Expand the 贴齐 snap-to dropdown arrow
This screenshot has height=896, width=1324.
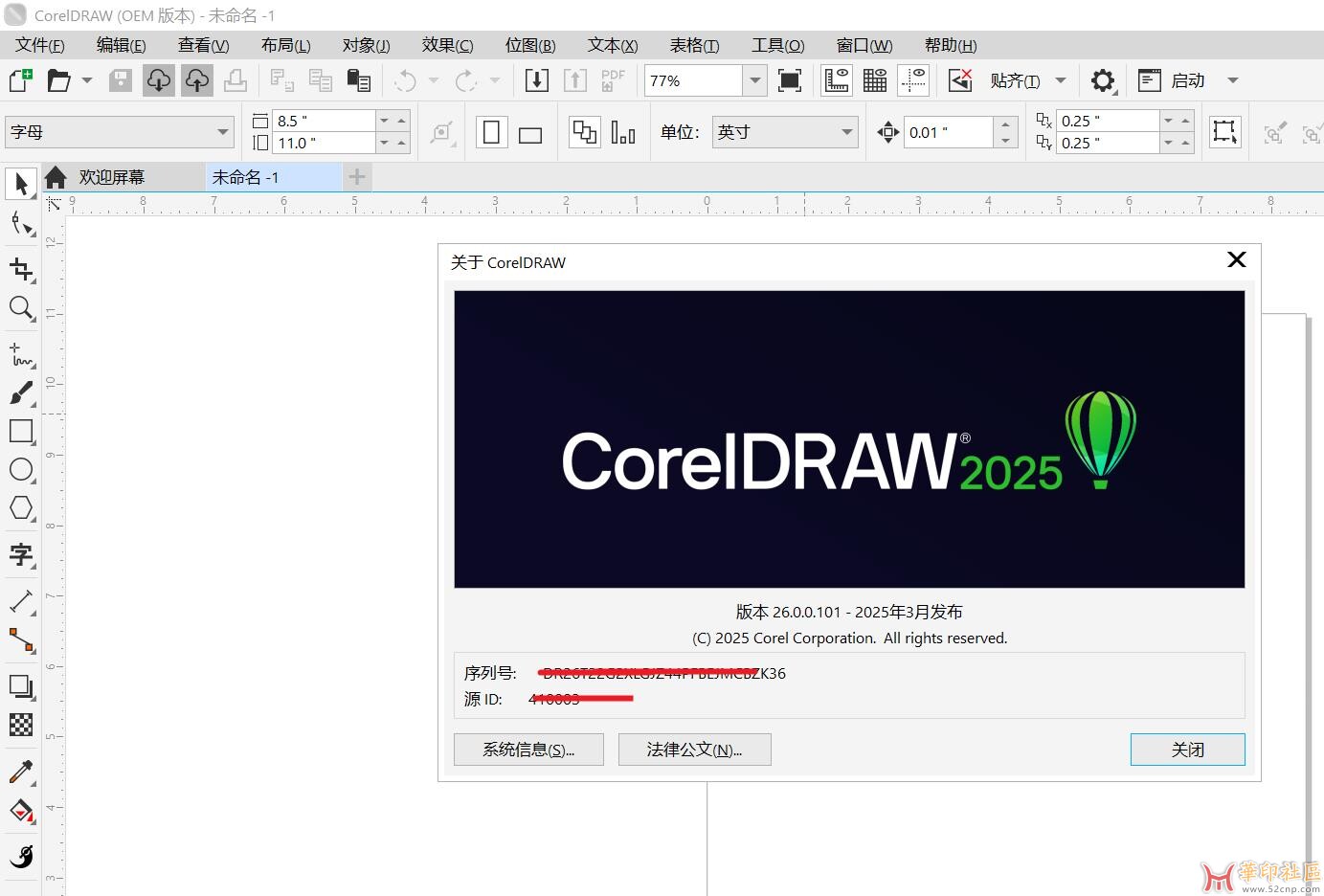(1061, 80)
